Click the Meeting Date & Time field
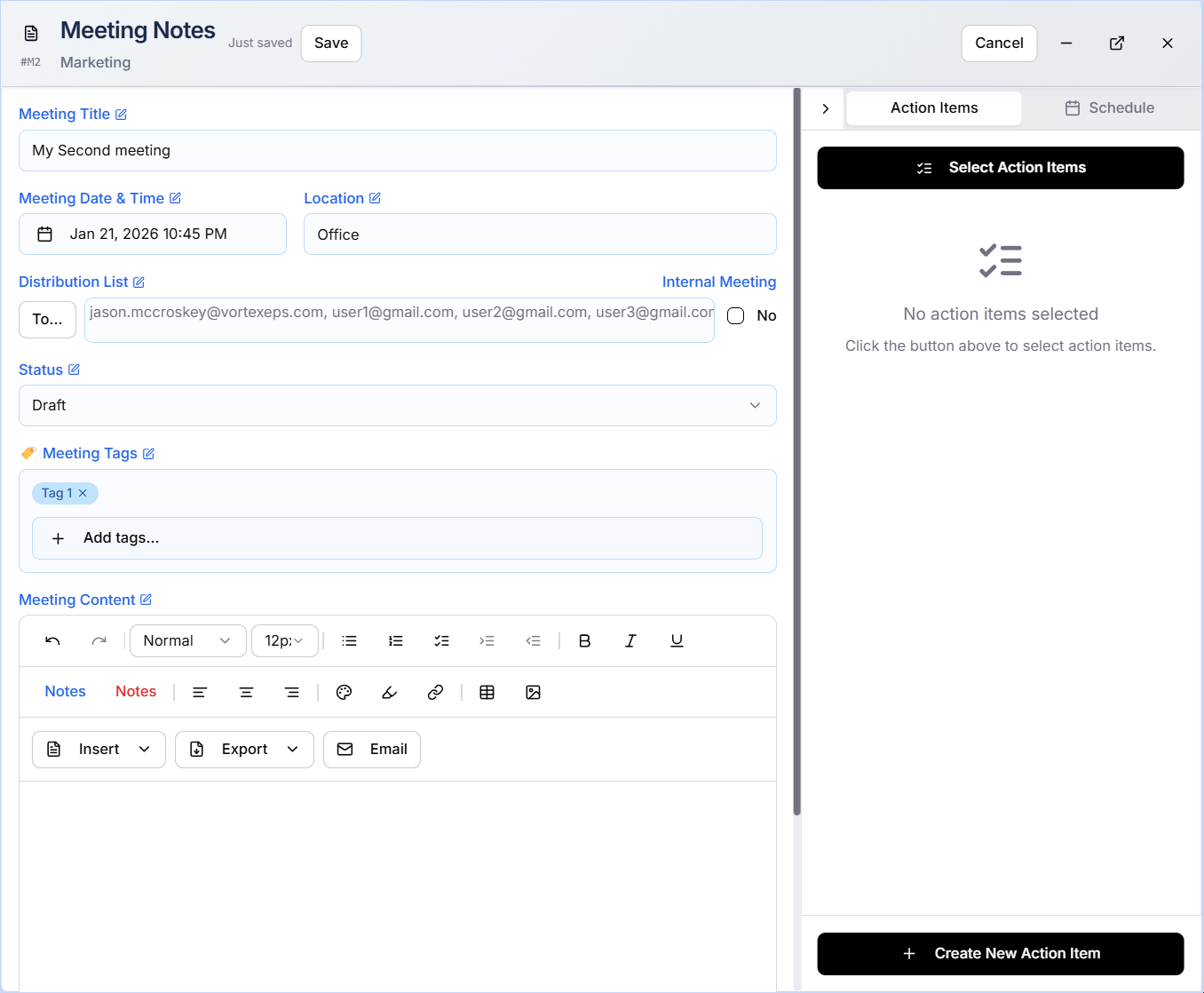This screenshot has width=1204, height=993. coord(153,234)
